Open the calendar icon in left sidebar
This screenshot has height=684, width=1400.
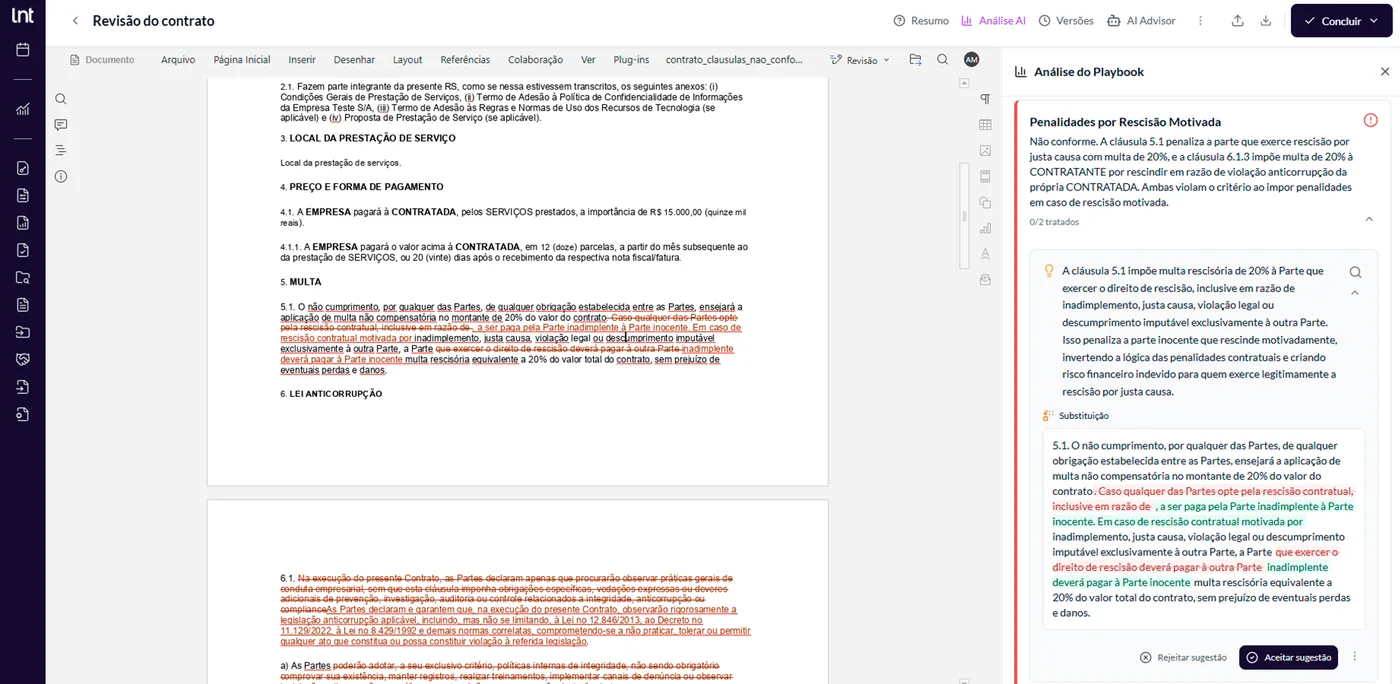(23, 50)
